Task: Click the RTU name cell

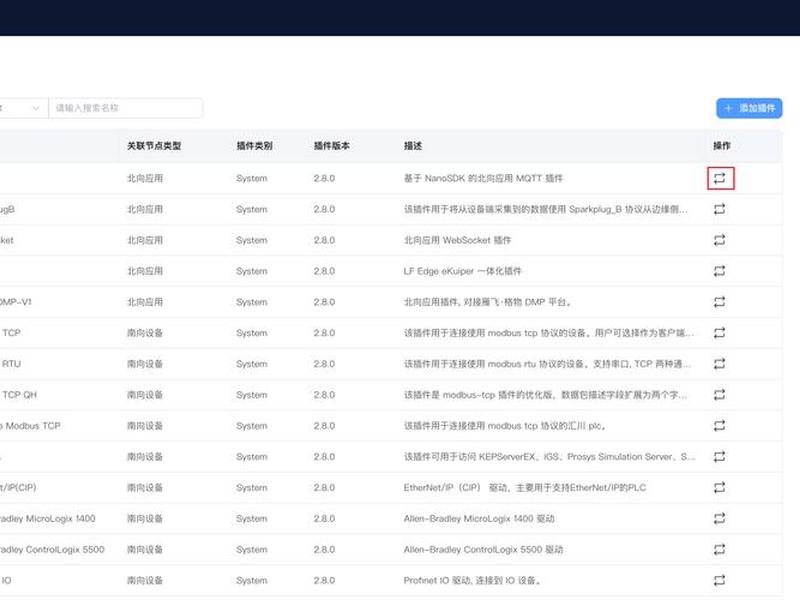Action: coord(11,364)
